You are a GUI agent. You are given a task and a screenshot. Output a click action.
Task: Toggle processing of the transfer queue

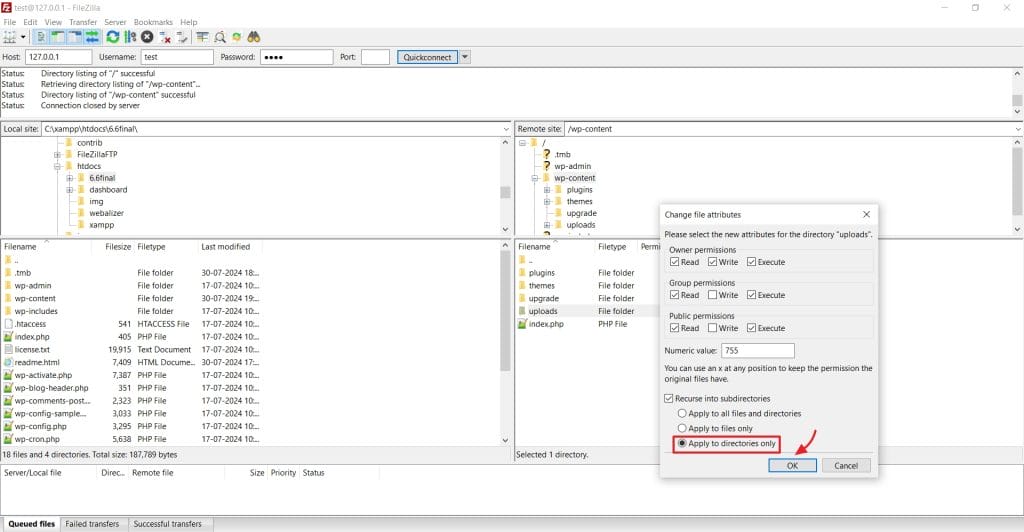click(x=130, y=37)
